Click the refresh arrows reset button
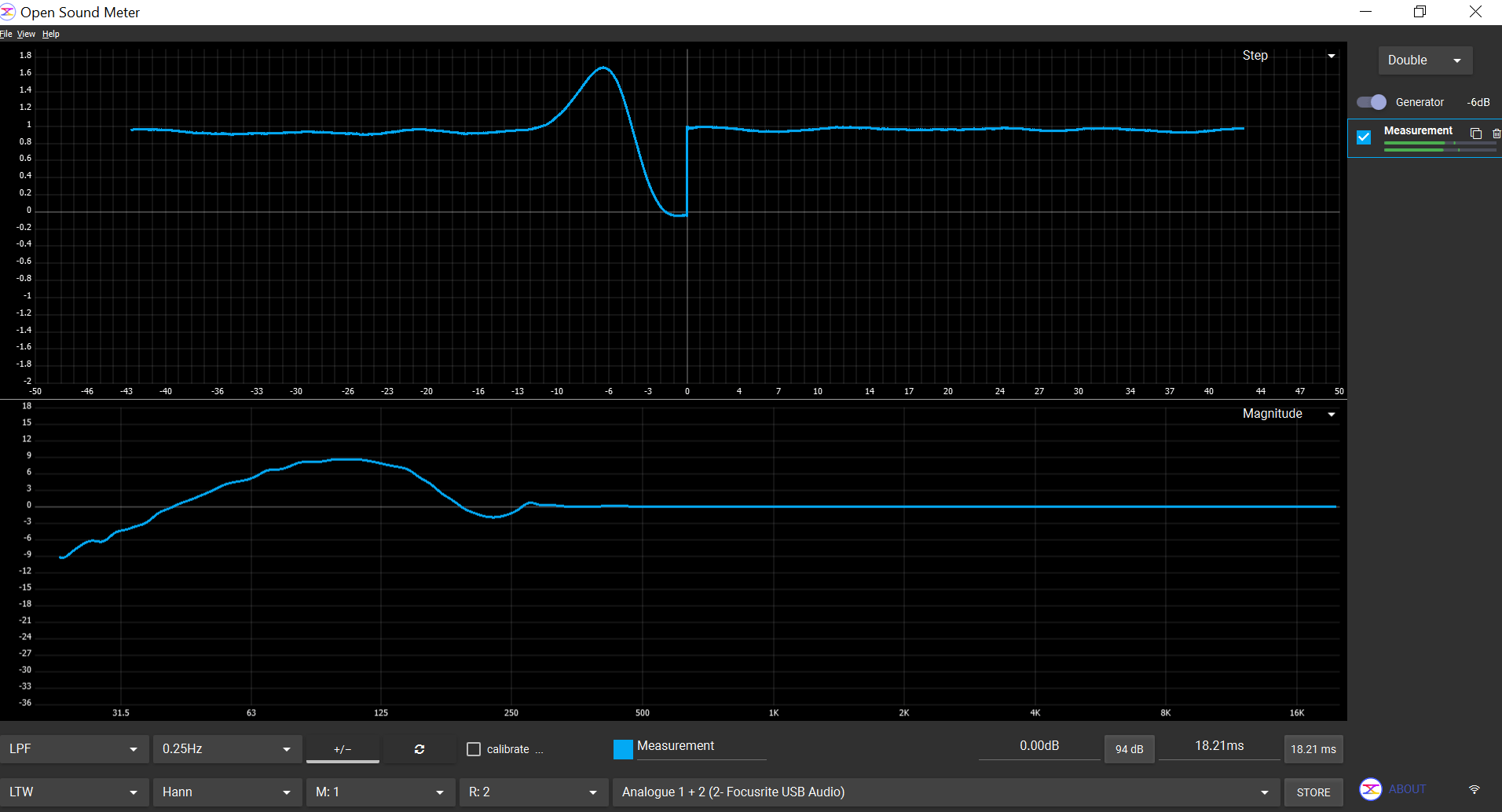The image size is (1502, 812). (x=419, y=749)
